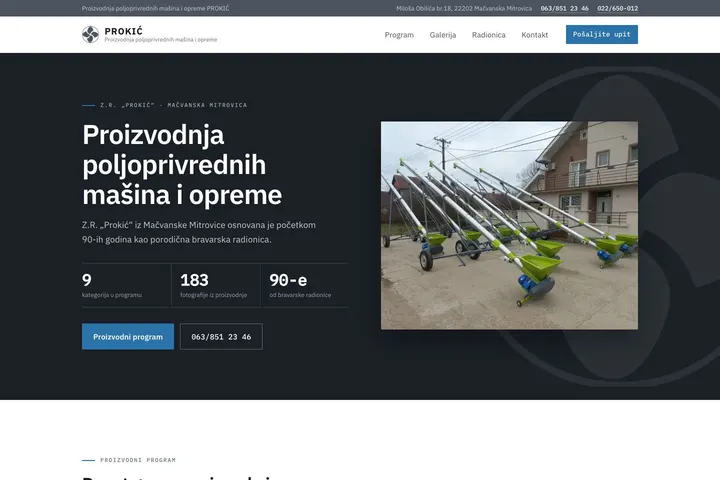Go to the Radionica section
The height and width of the screenshot is (480, 720).
coord(489,35)
